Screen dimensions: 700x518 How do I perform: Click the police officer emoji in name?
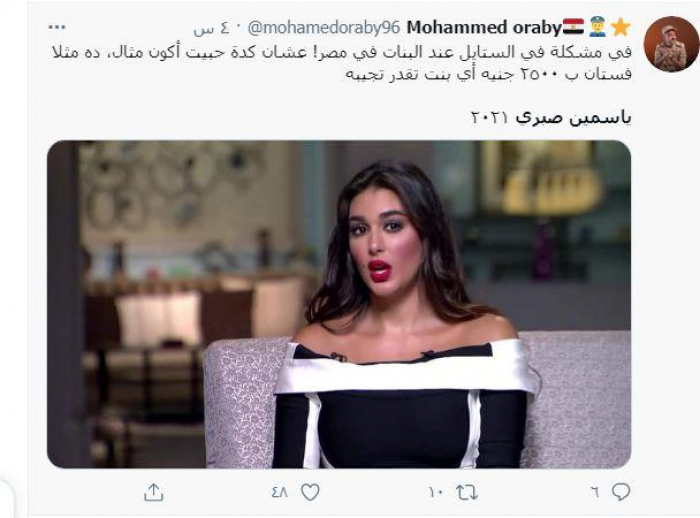click(x=597, y=28)
